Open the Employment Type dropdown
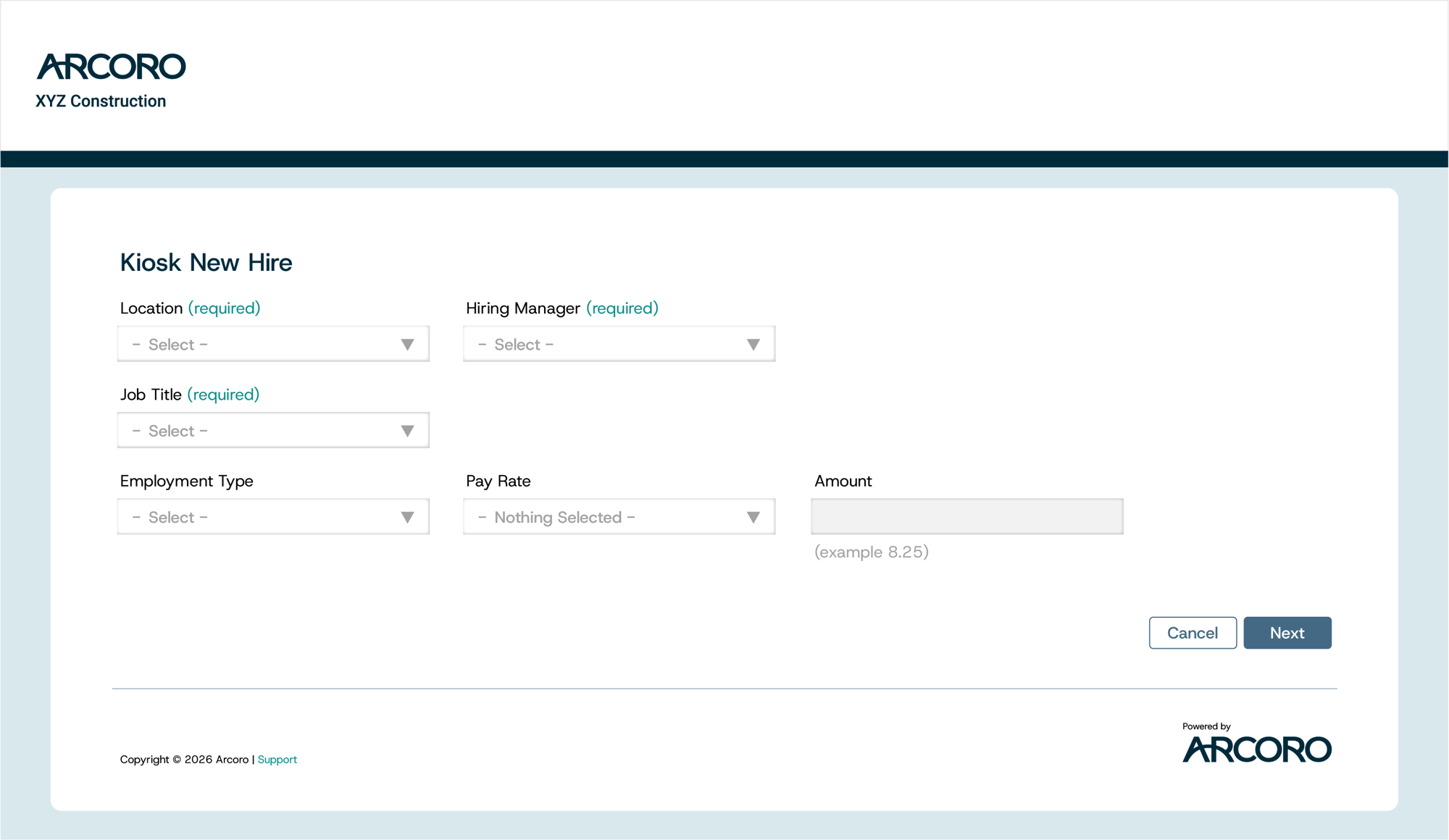1449x840 pixels. pyautogui.click(x=273, y=516)
